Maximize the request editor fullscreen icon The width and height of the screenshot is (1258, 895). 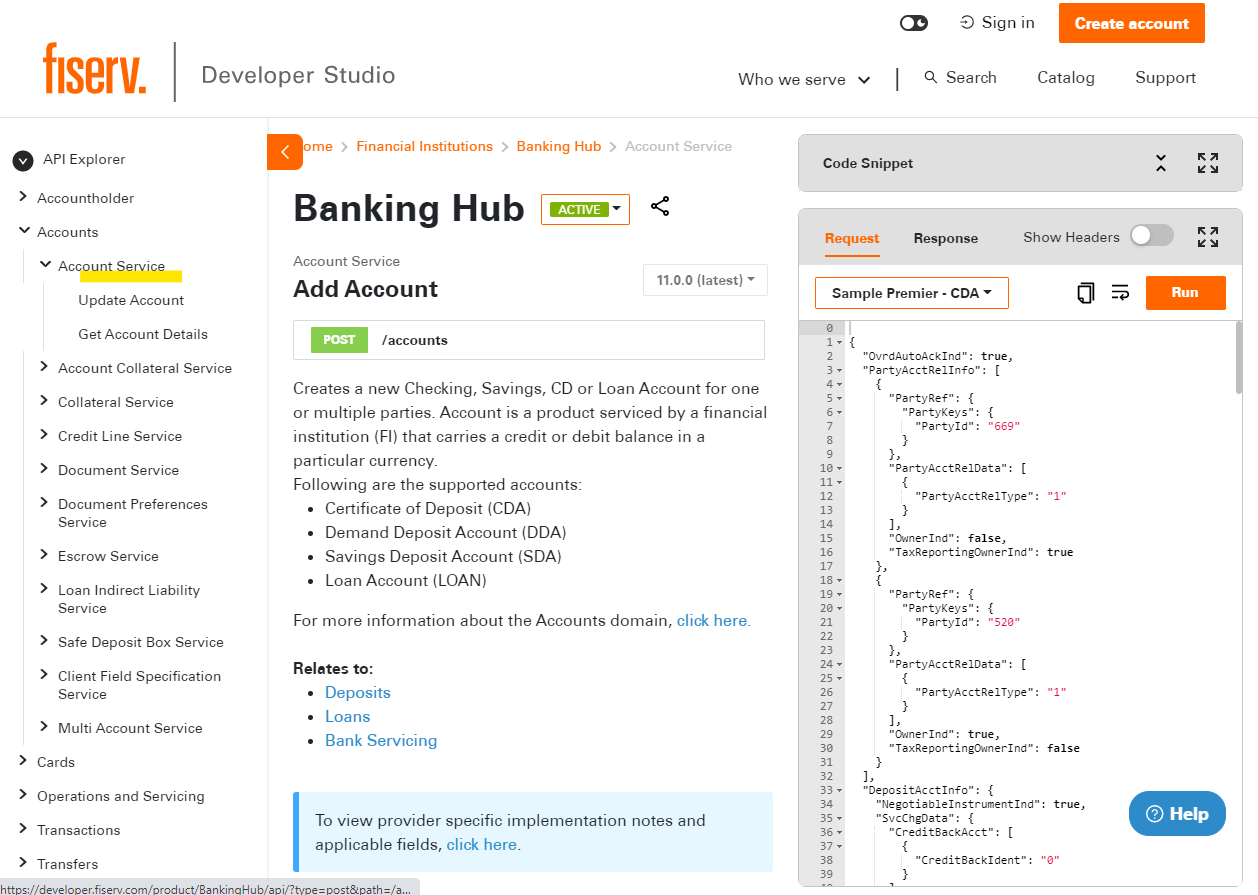[1208, 237]
